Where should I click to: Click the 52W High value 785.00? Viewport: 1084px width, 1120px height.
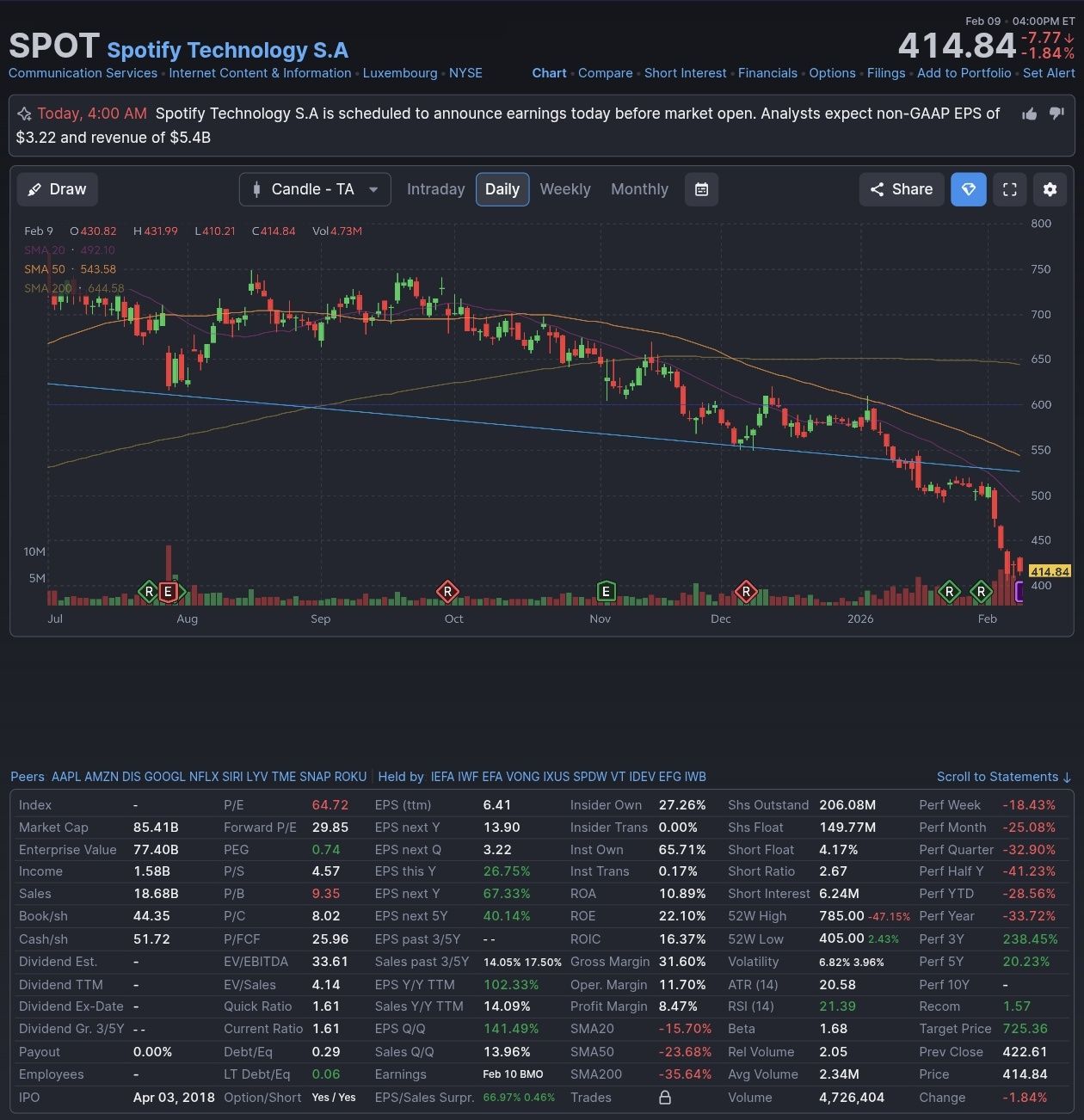click(x=841, y=916)
